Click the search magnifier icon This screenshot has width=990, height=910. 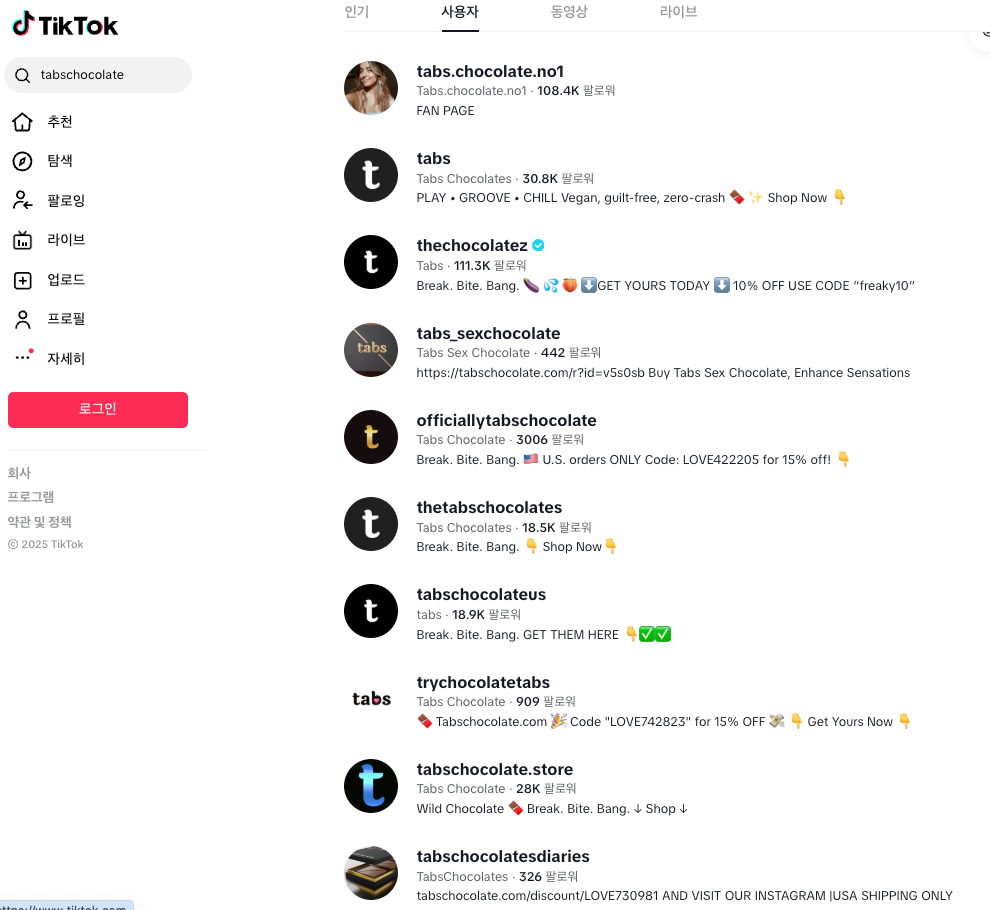(22, 75)
